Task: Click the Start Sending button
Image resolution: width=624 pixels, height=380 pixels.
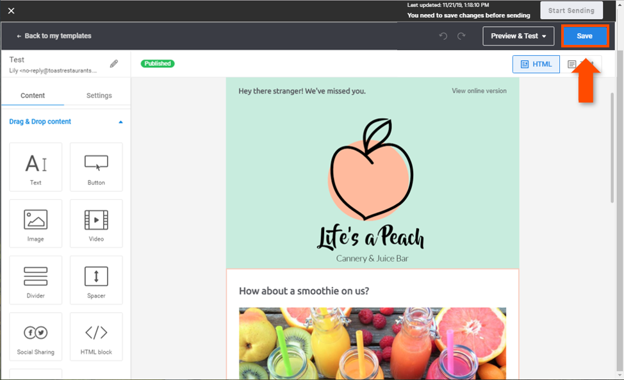Action: point(571,11)
